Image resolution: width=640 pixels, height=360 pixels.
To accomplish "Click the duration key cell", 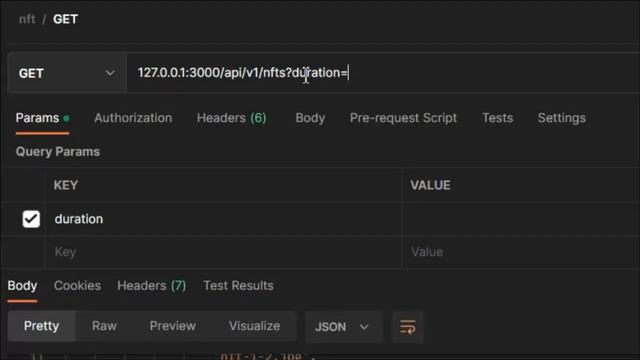I will click(x=223, y=219).
